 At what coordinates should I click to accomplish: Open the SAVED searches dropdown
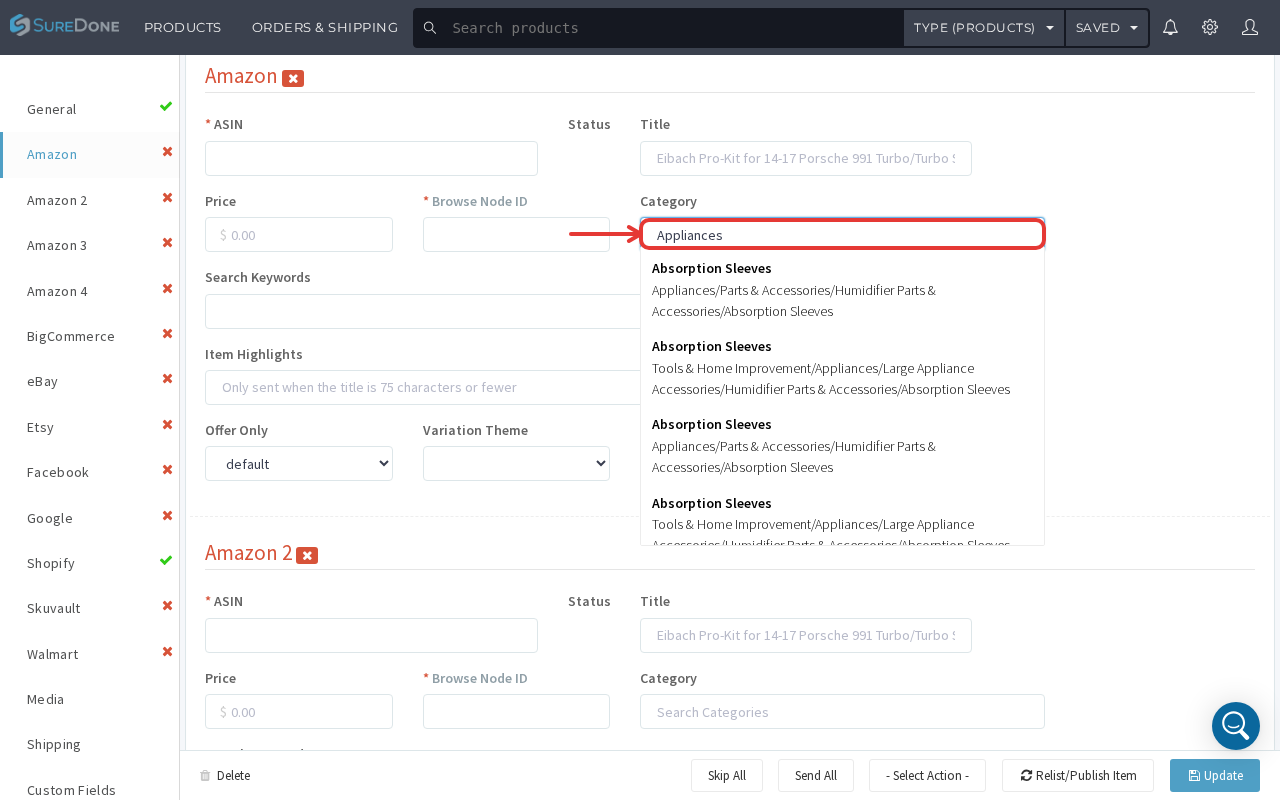1107,28
